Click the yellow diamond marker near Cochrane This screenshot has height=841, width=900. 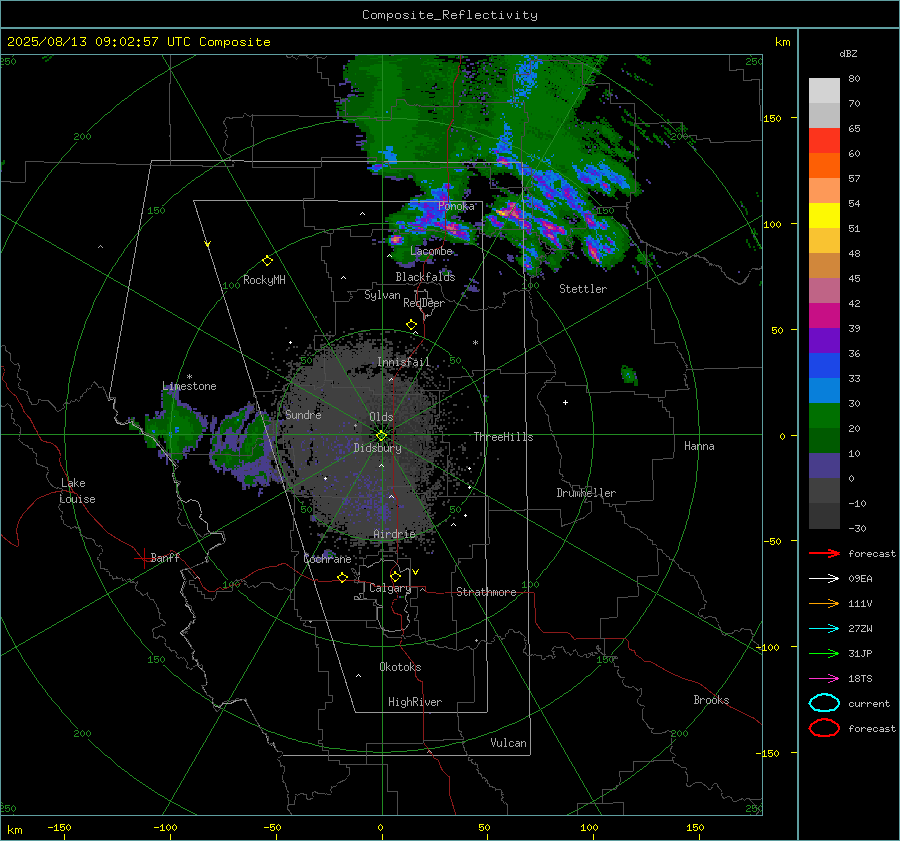[x=343, y=577]
